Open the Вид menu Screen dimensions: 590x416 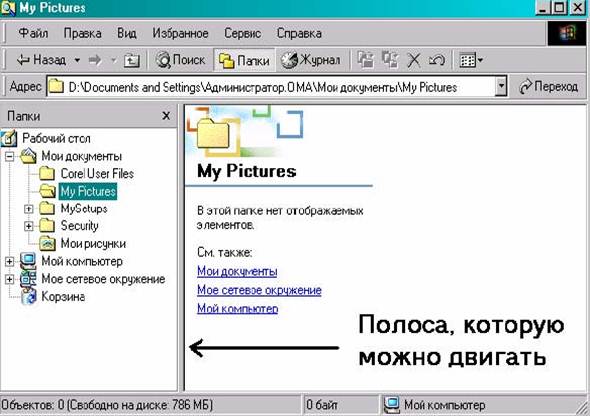point(126,33)
